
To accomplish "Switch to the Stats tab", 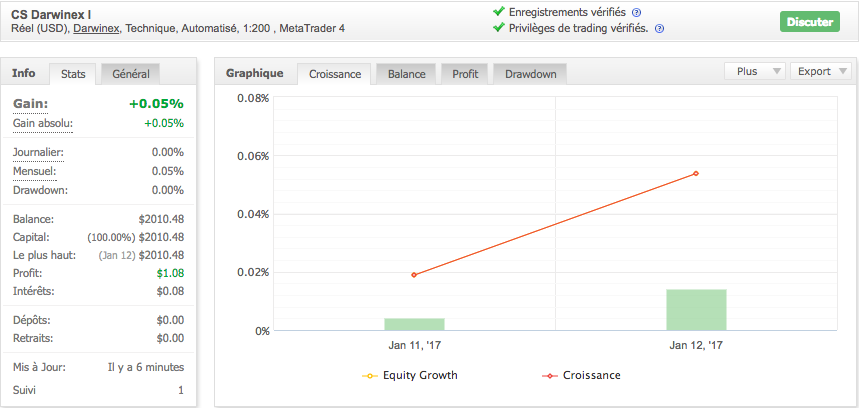I will tap(73, 74).
